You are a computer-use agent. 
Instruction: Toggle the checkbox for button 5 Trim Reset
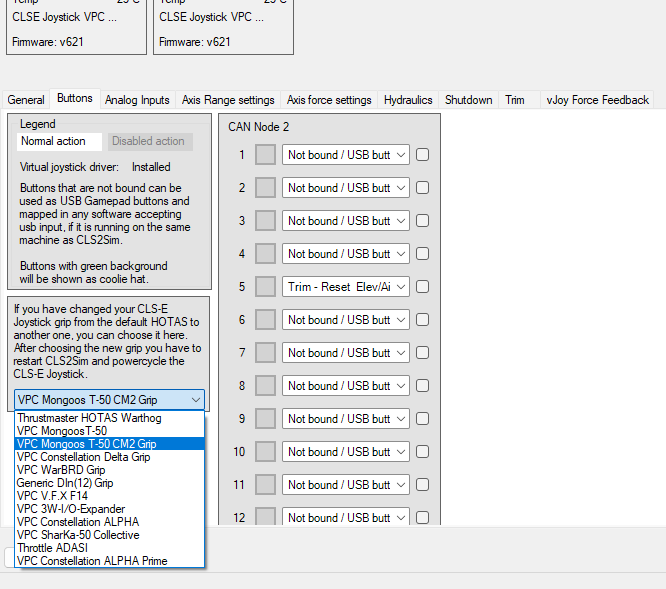[x=422, y=287]
